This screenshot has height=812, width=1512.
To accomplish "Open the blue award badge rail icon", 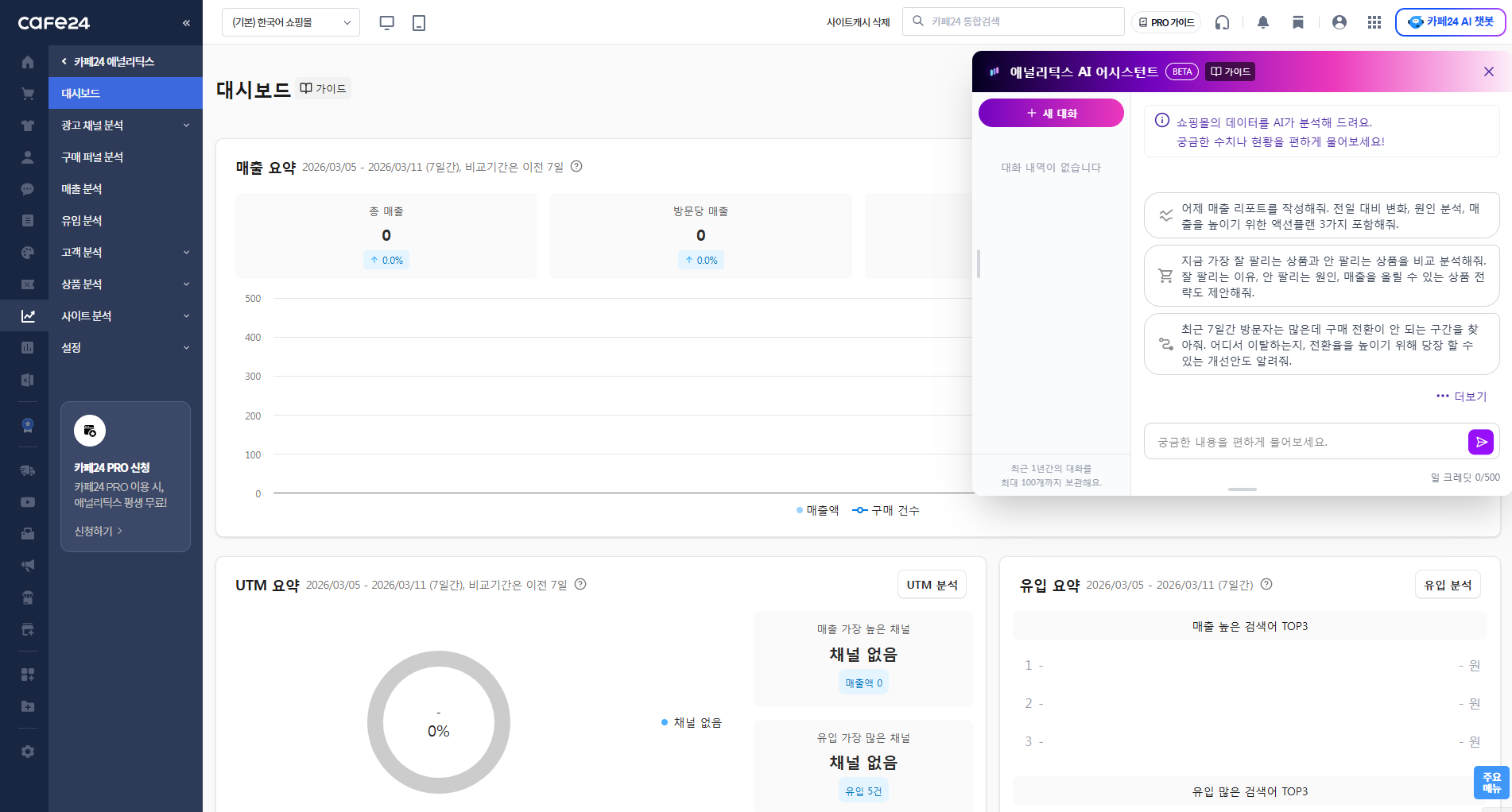I will tap(28, 425).
